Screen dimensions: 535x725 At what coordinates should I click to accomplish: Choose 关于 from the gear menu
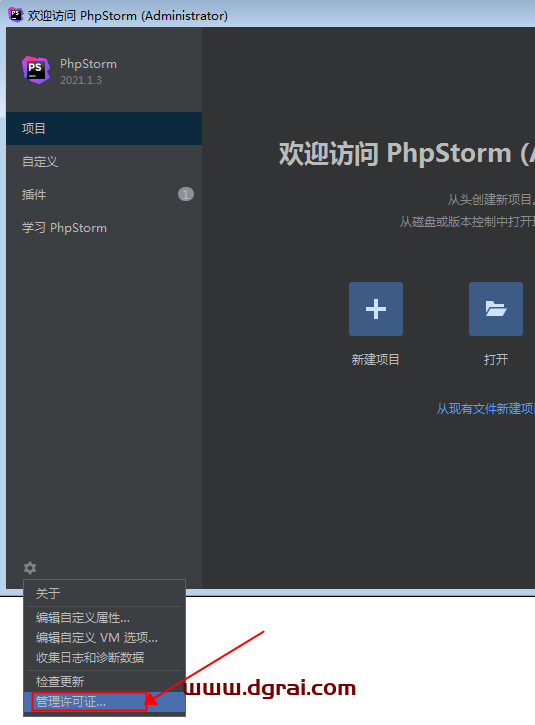[105, 593]
